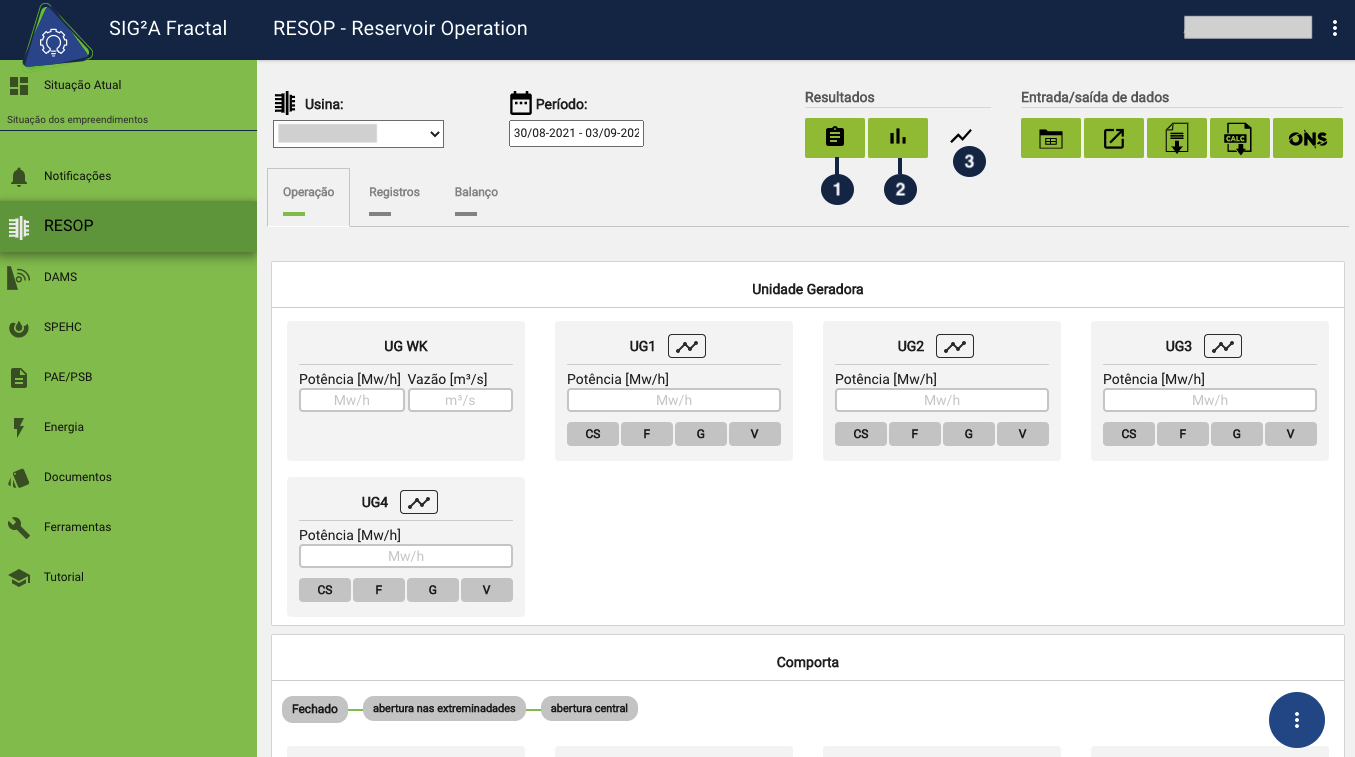Screen dimensions: 1355x757
Task: Show the UG1 trend chart
Action: coord(687,346)
